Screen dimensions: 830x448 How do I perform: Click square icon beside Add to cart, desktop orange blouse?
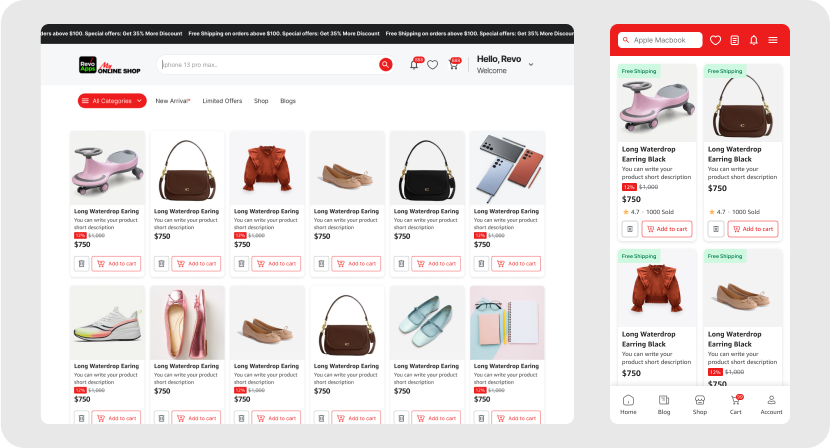pyautogui.click(x=241, y=264)
